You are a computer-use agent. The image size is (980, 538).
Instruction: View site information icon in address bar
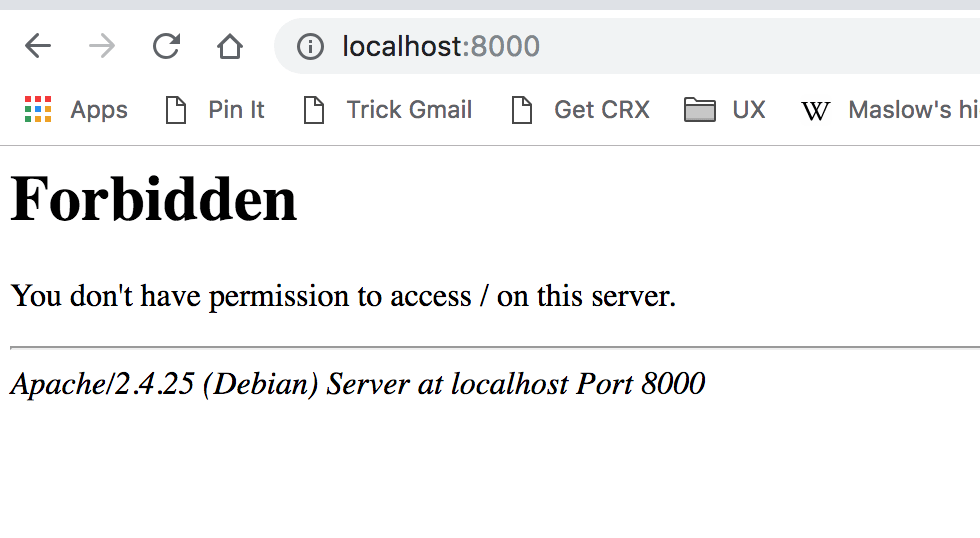point(310,46)
